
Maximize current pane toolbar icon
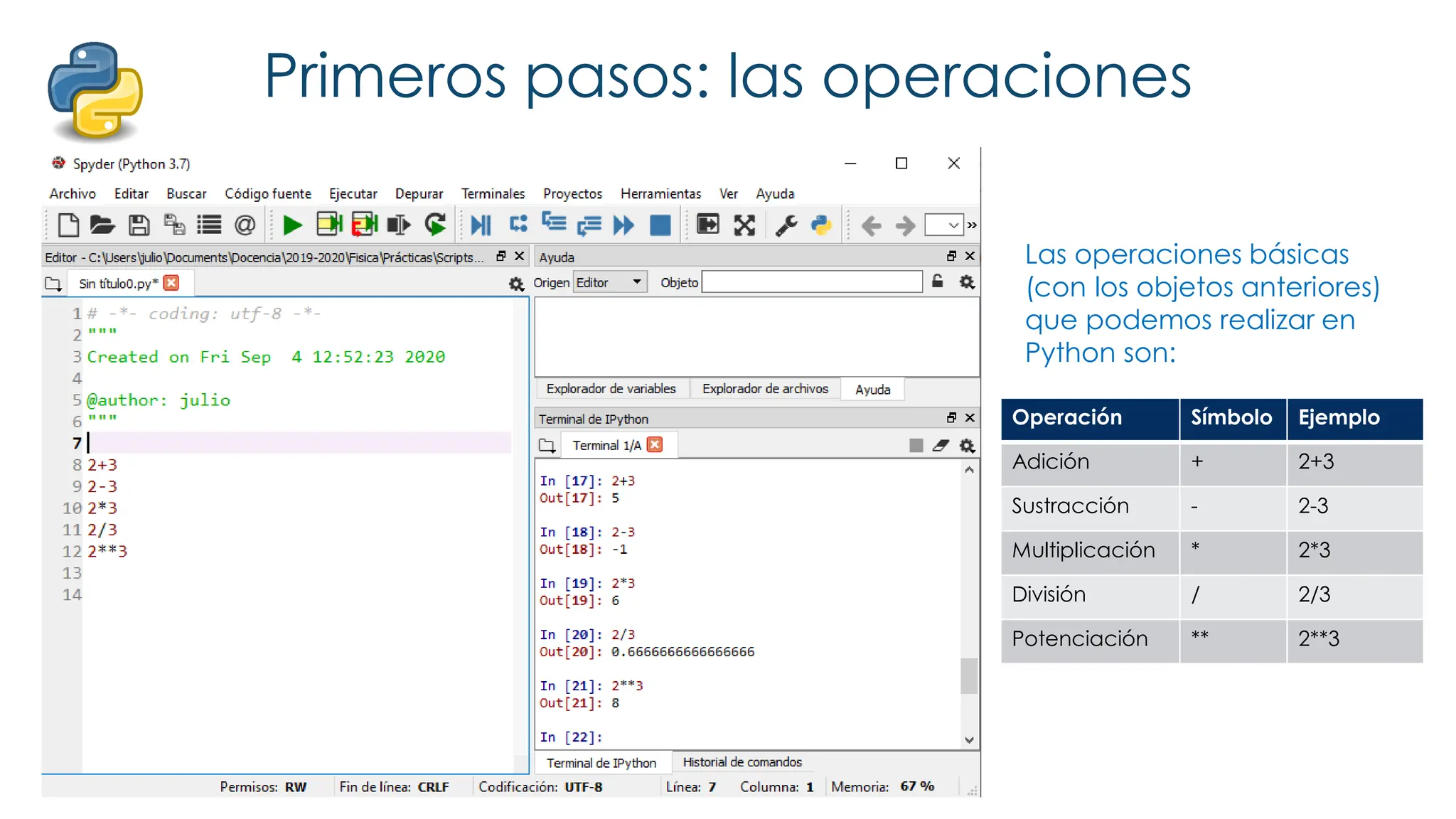point(708,225)
